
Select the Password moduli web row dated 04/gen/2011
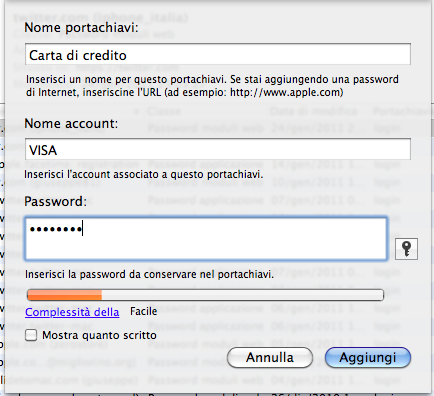[217, 380]
